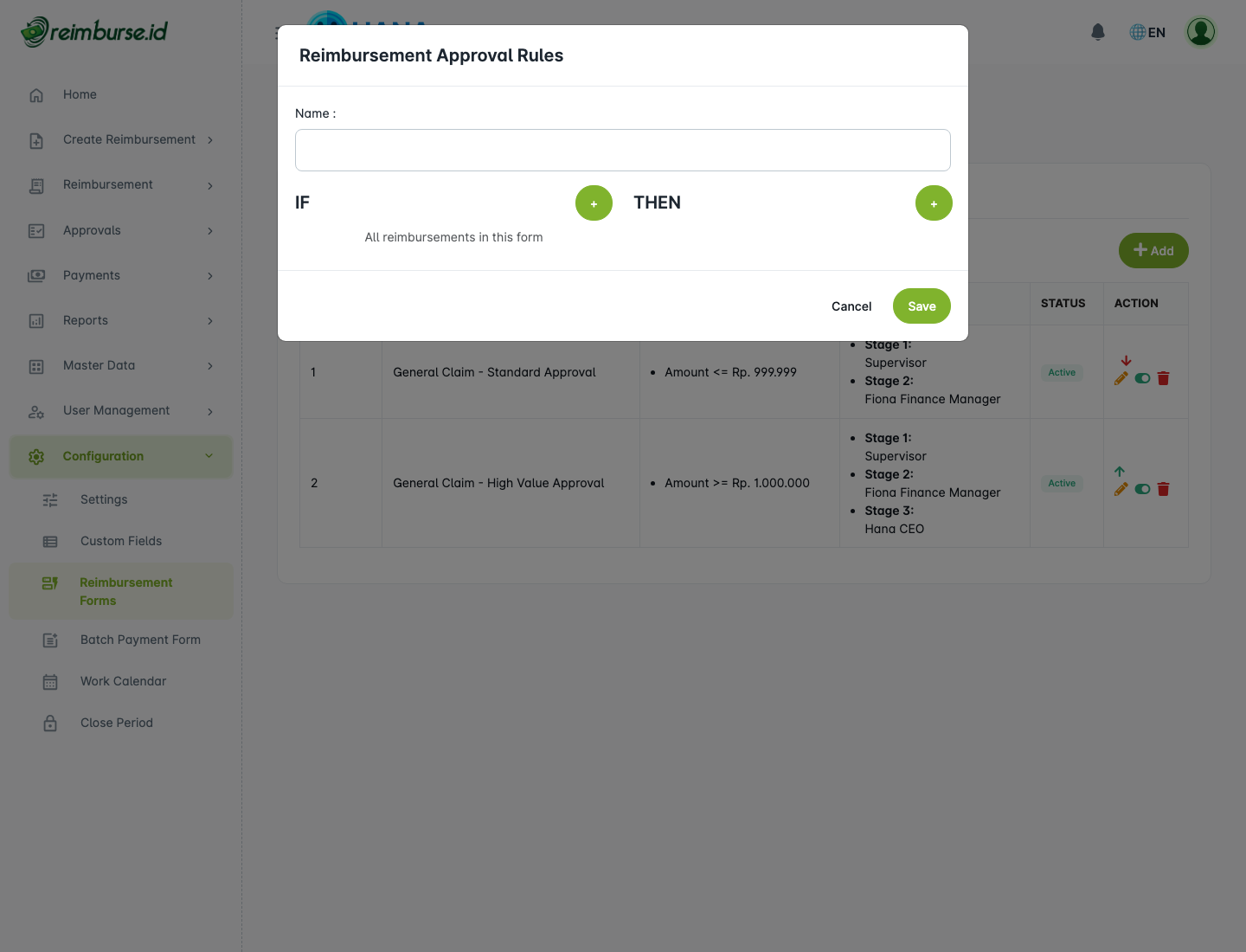Screen dimensions: 1246x952
Task: Cancel the Reimbursement Approval Rules dialog
Action: 851,306
